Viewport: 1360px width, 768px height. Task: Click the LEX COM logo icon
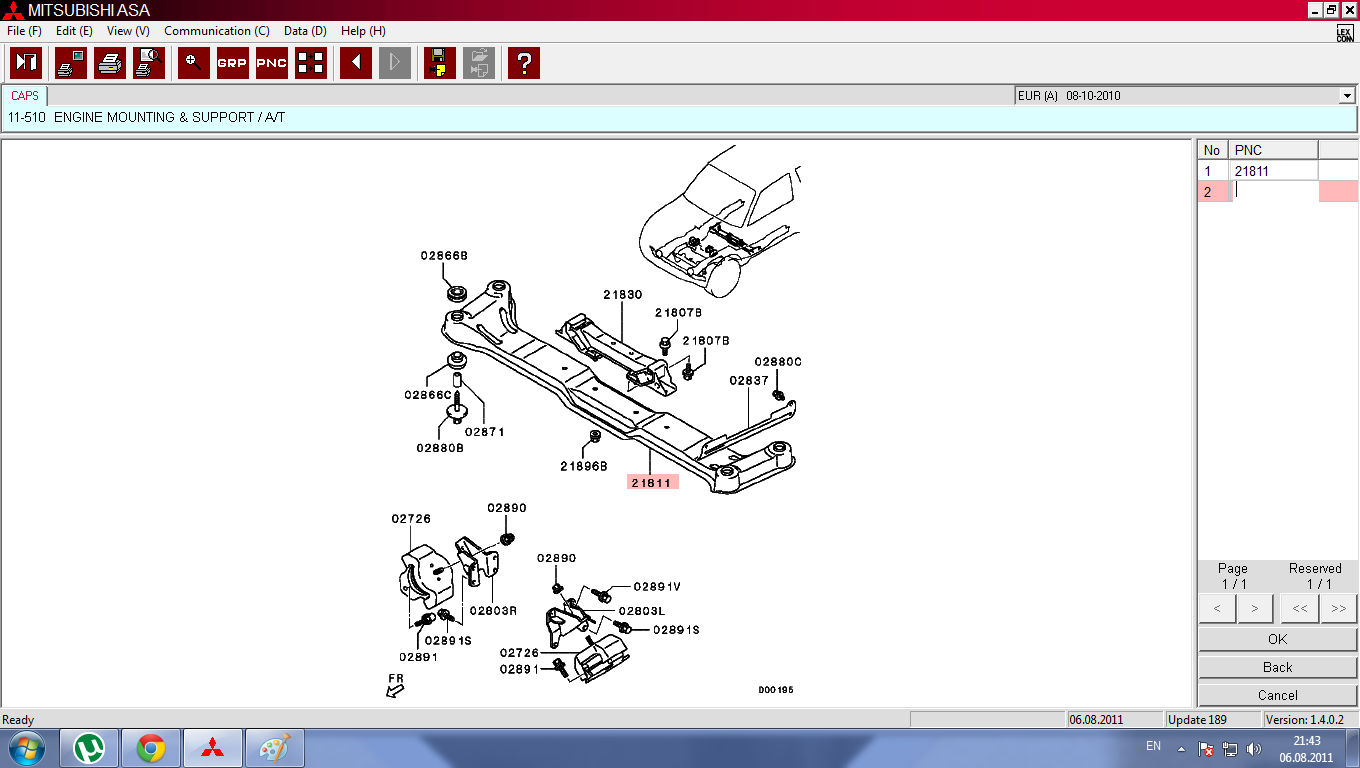coord(1345,33)
